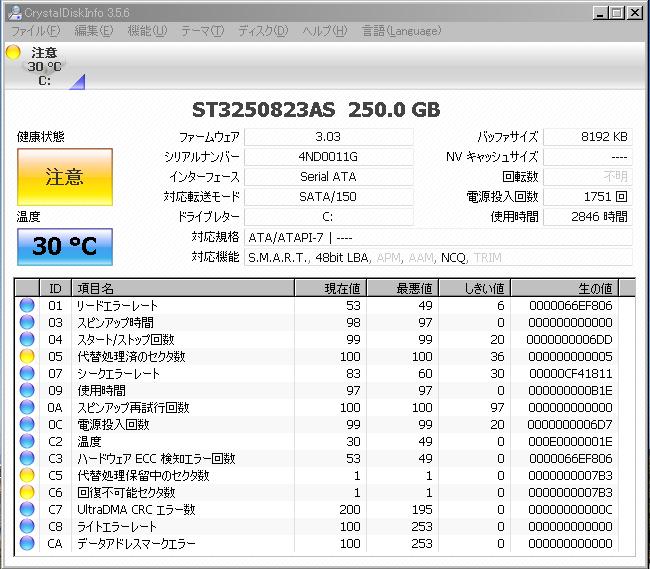
Task: Click status icon for C7 UltraDMA CRC エラー数
Action: [x=27, y=509]
